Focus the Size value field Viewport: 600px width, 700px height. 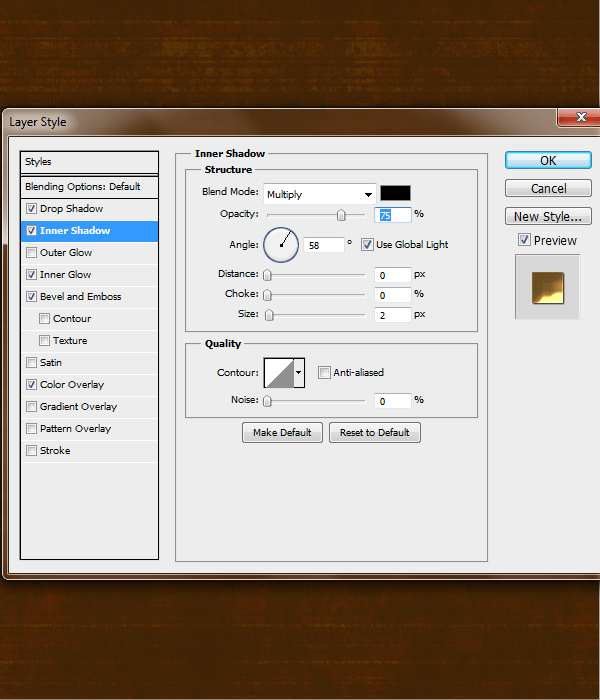point(392,315)
